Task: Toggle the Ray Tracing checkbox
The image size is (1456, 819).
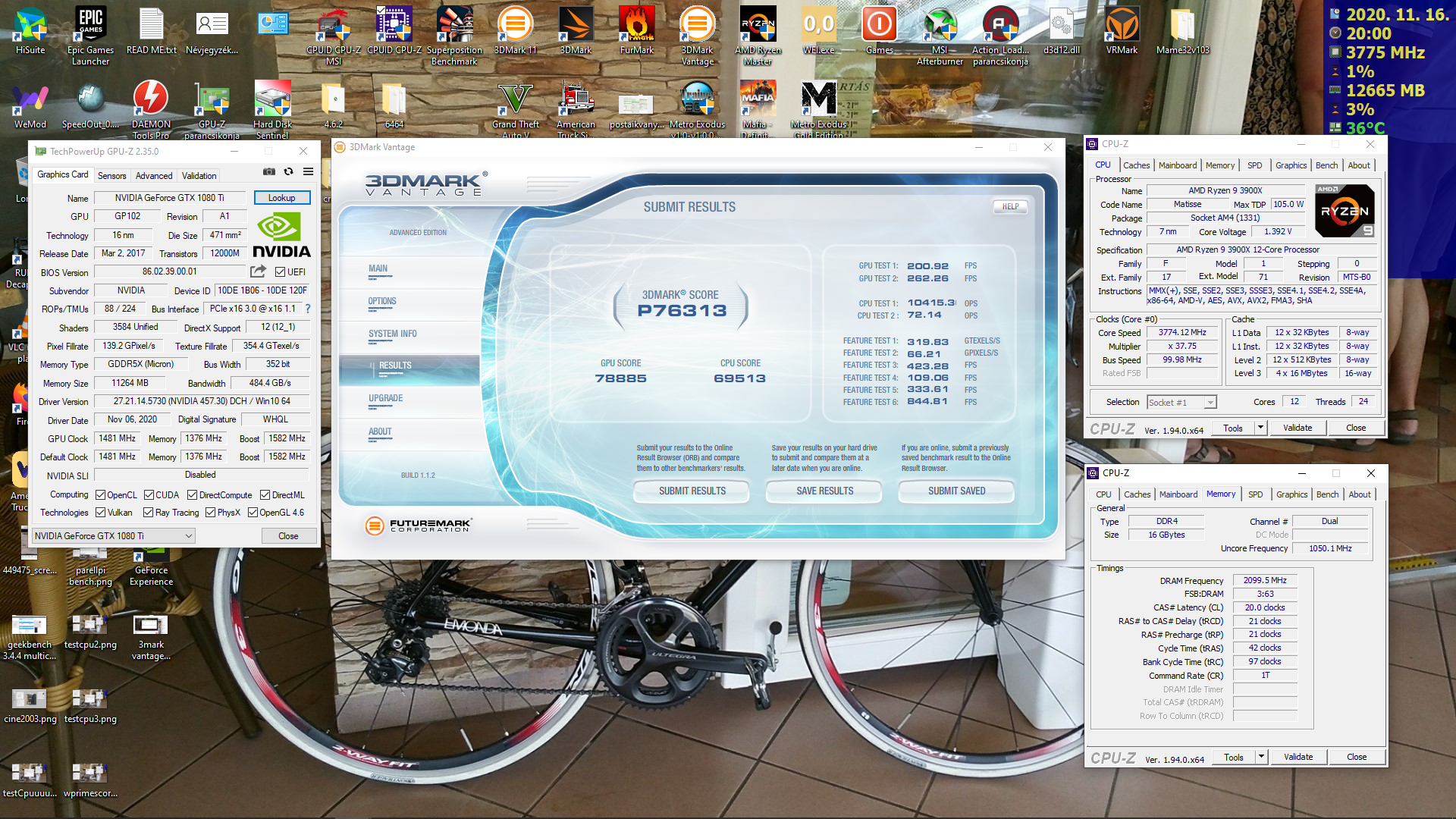Action: click(148, 513)
